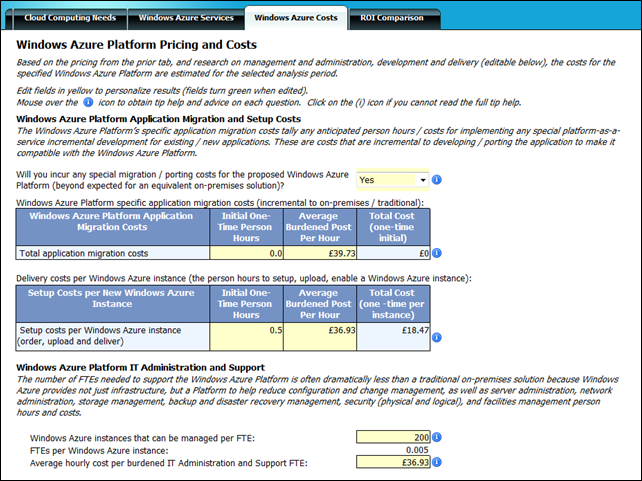Edit migration initial one-time person hours field

246,253
